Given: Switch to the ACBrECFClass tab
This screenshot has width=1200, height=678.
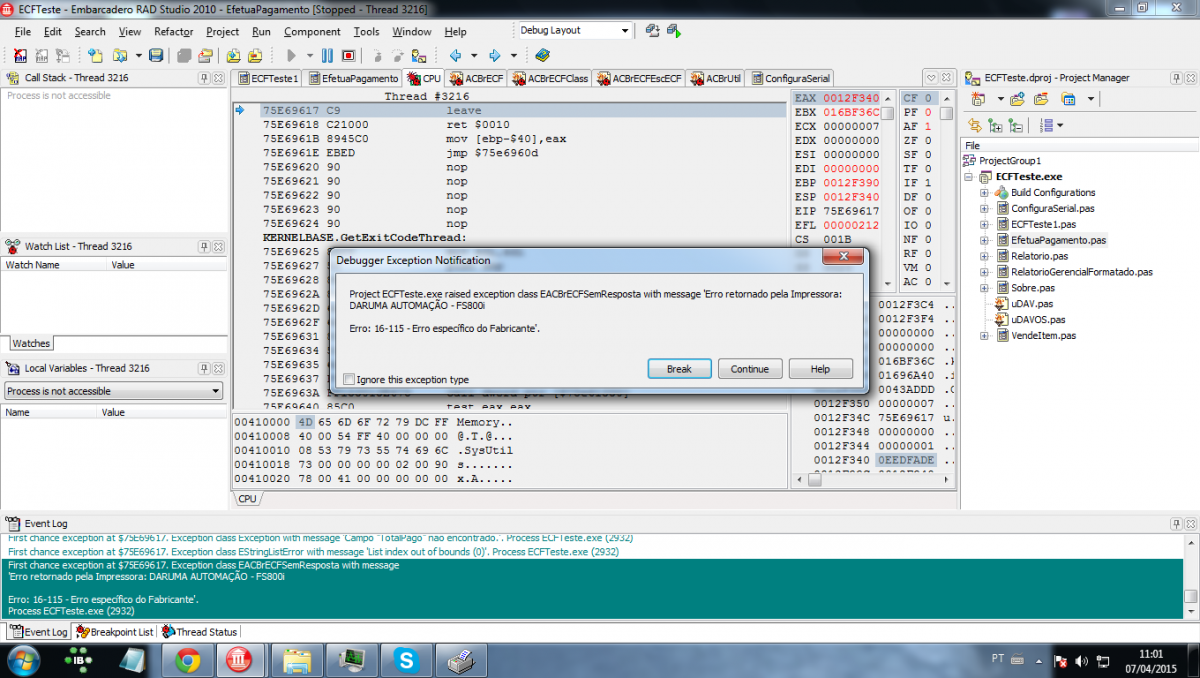Looking at the screenshot, I should pos(550,78).
